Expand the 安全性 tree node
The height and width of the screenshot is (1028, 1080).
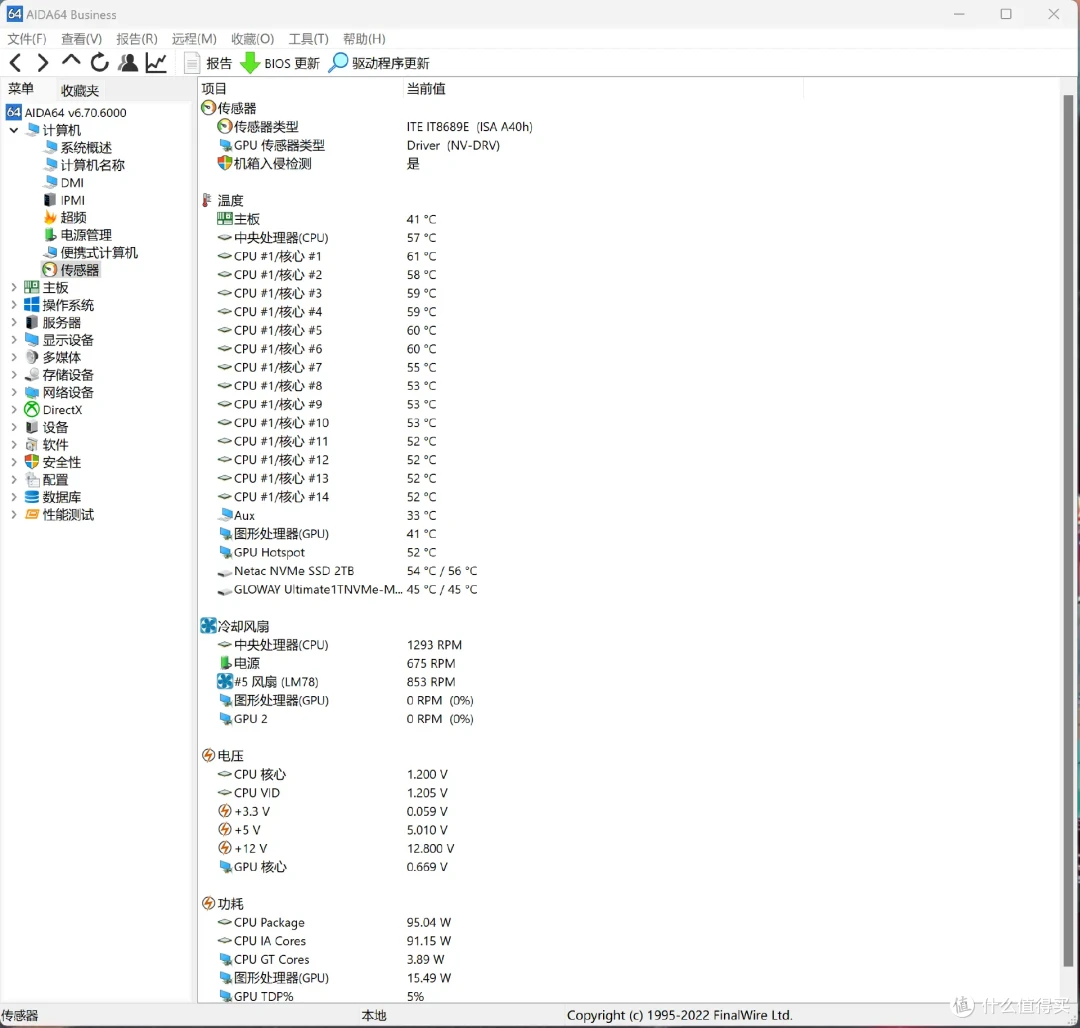coord(13,462)
